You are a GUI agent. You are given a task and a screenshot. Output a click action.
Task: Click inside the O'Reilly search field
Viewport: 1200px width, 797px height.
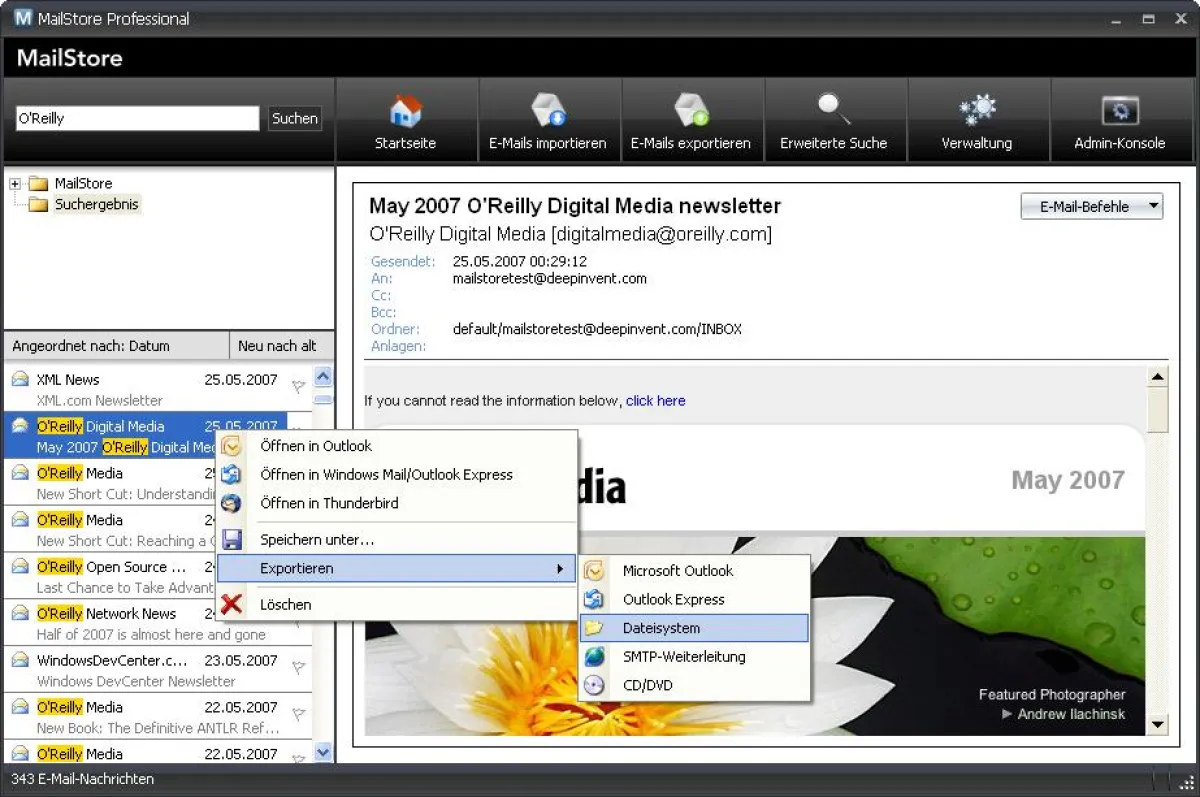[x=135, y=117]
